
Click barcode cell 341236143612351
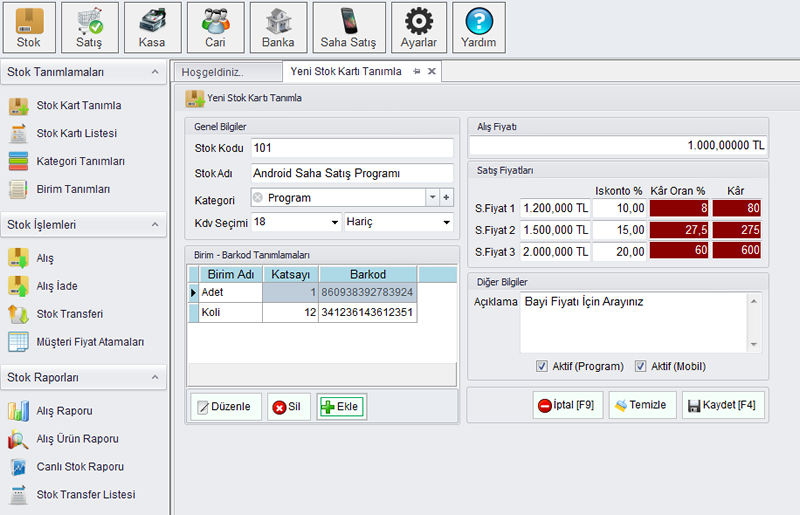[x=367, y=312]
